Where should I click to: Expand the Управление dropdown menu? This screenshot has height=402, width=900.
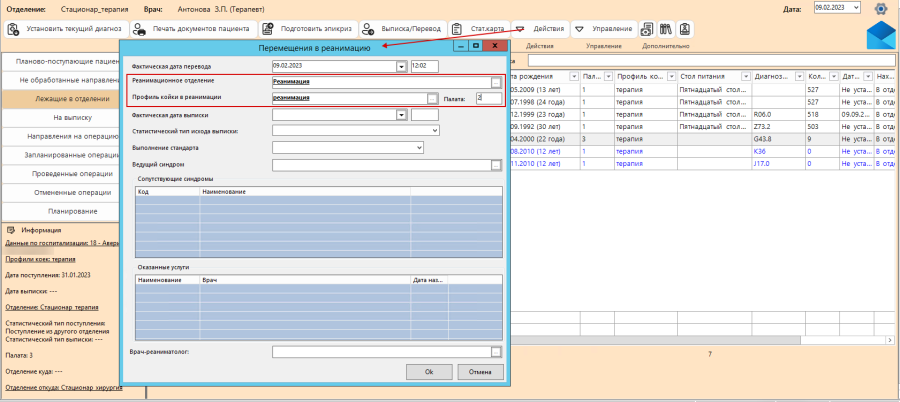tap(604, 29)
